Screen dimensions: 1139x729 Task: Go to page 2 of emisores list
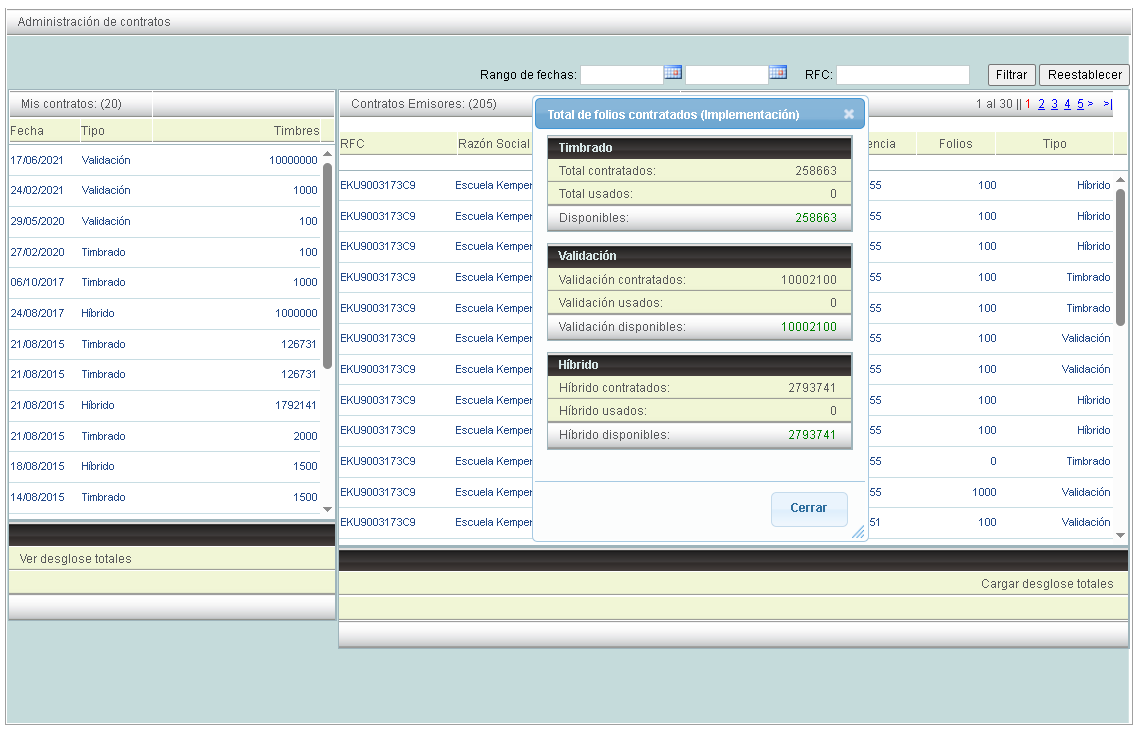(x=1041, y=104)
